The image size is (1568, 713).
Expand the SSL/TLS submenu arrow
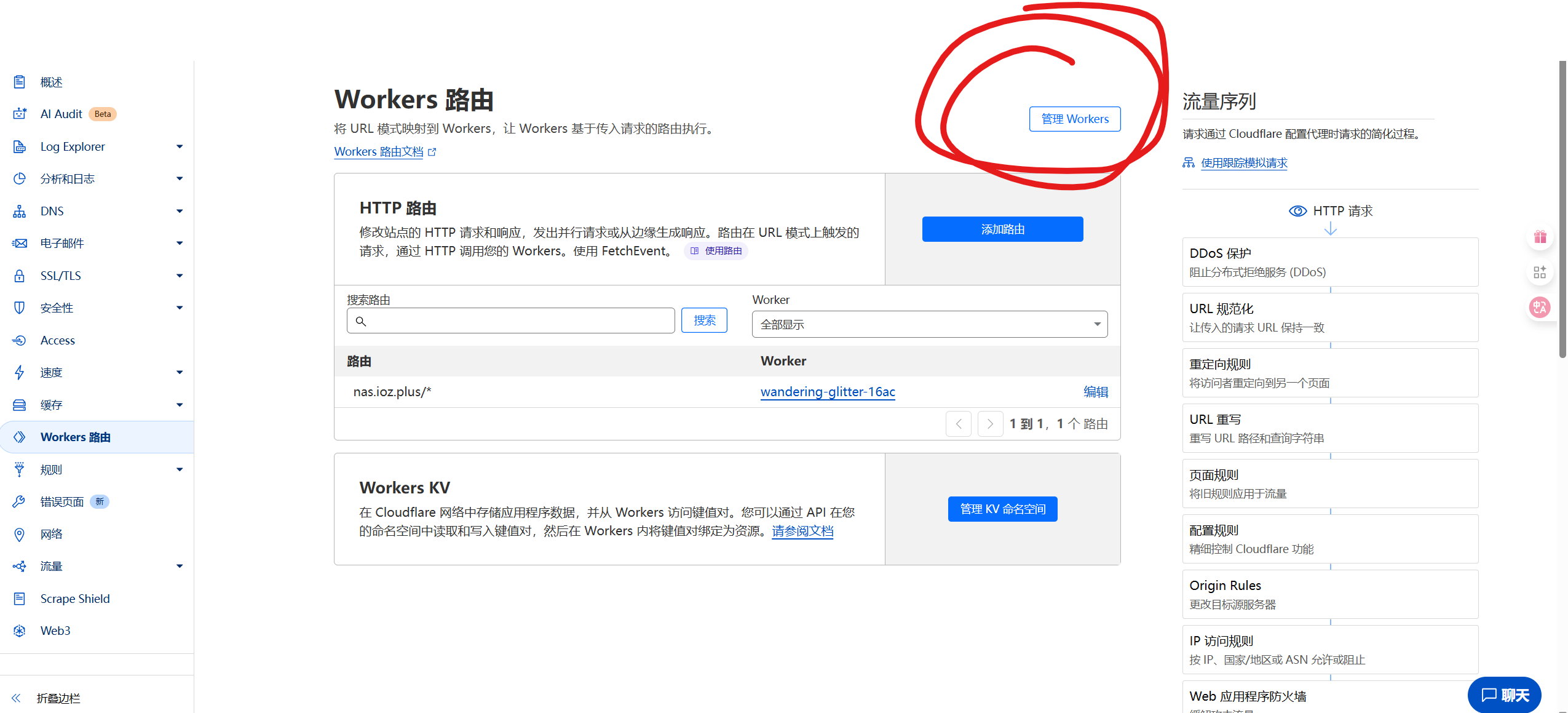[180, 276]
